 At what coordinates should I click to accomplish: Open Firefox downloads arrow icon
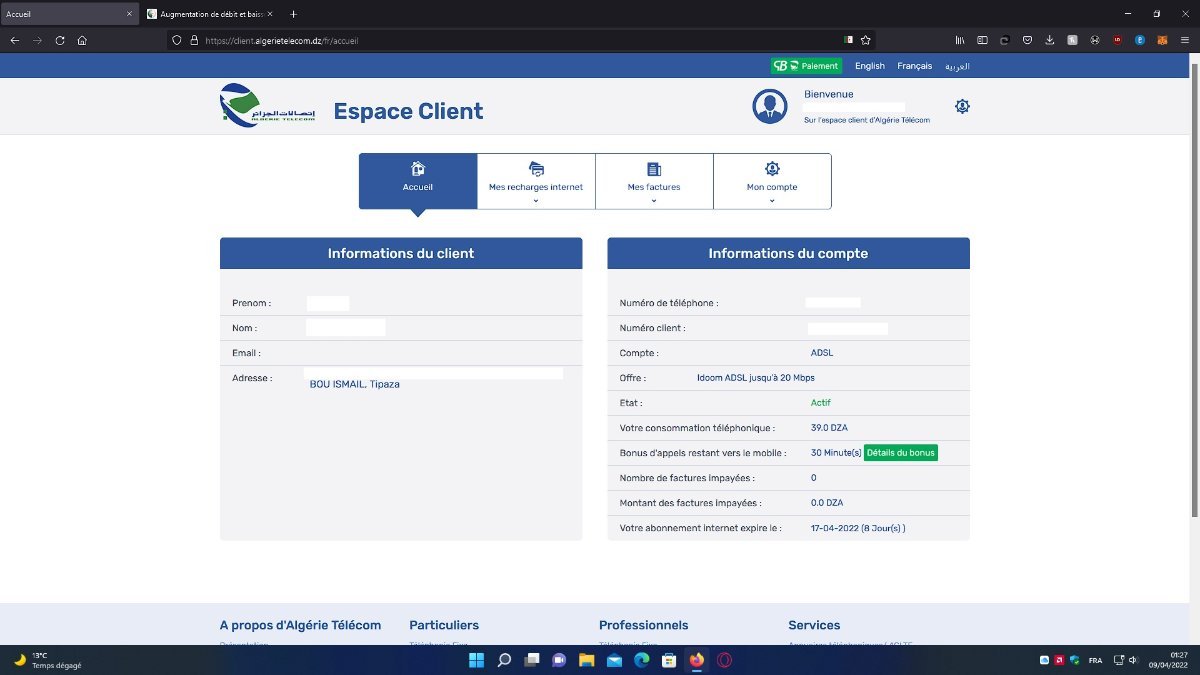[1050, 40]
